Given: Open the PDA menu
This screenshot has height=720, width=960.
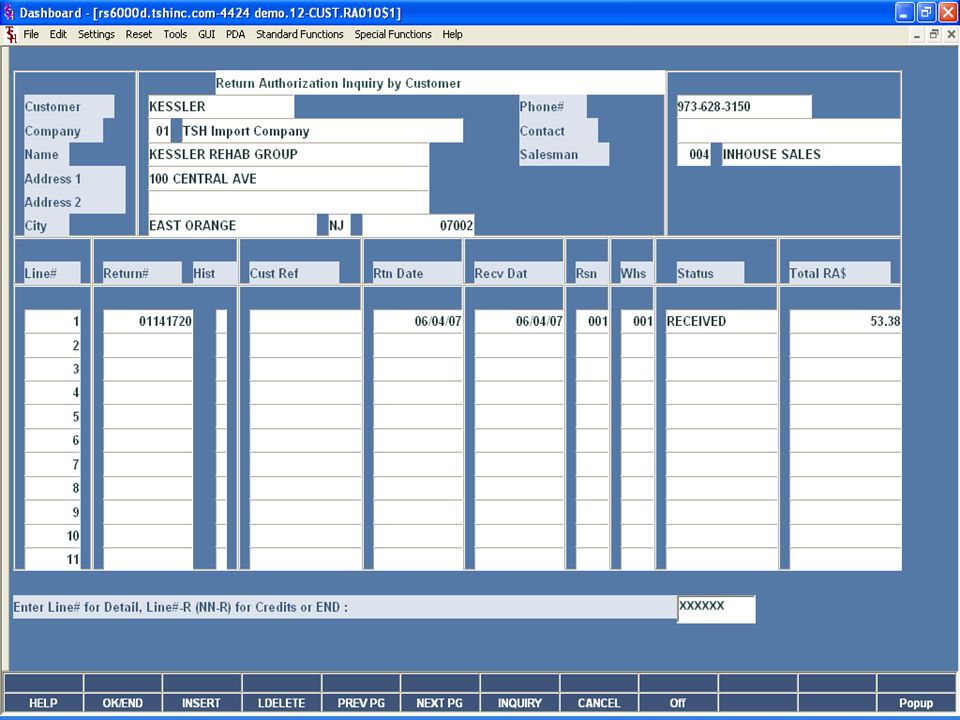Looking at the screenshot, I should (x=235, y=34).
